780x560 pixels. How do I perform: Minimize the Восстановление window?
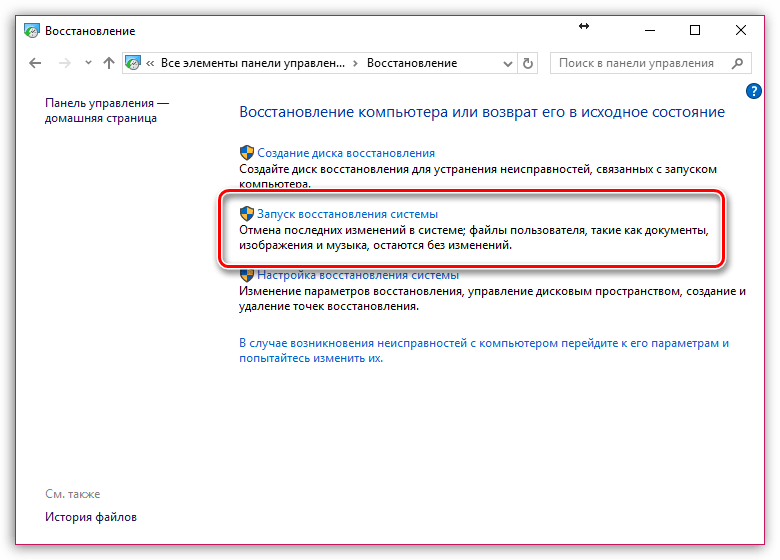650,30
